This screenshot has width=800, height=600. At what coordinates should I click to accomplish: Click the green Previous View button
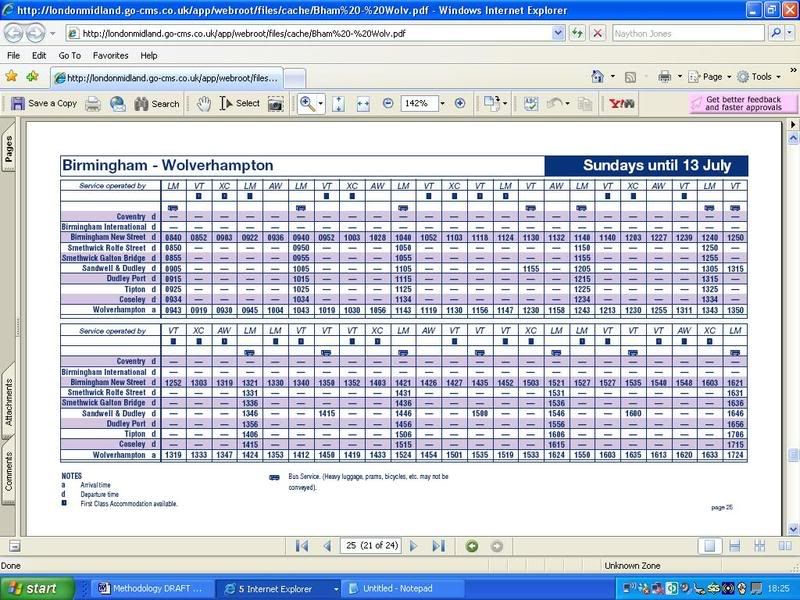pyautogui.click(x=472, y=546)
